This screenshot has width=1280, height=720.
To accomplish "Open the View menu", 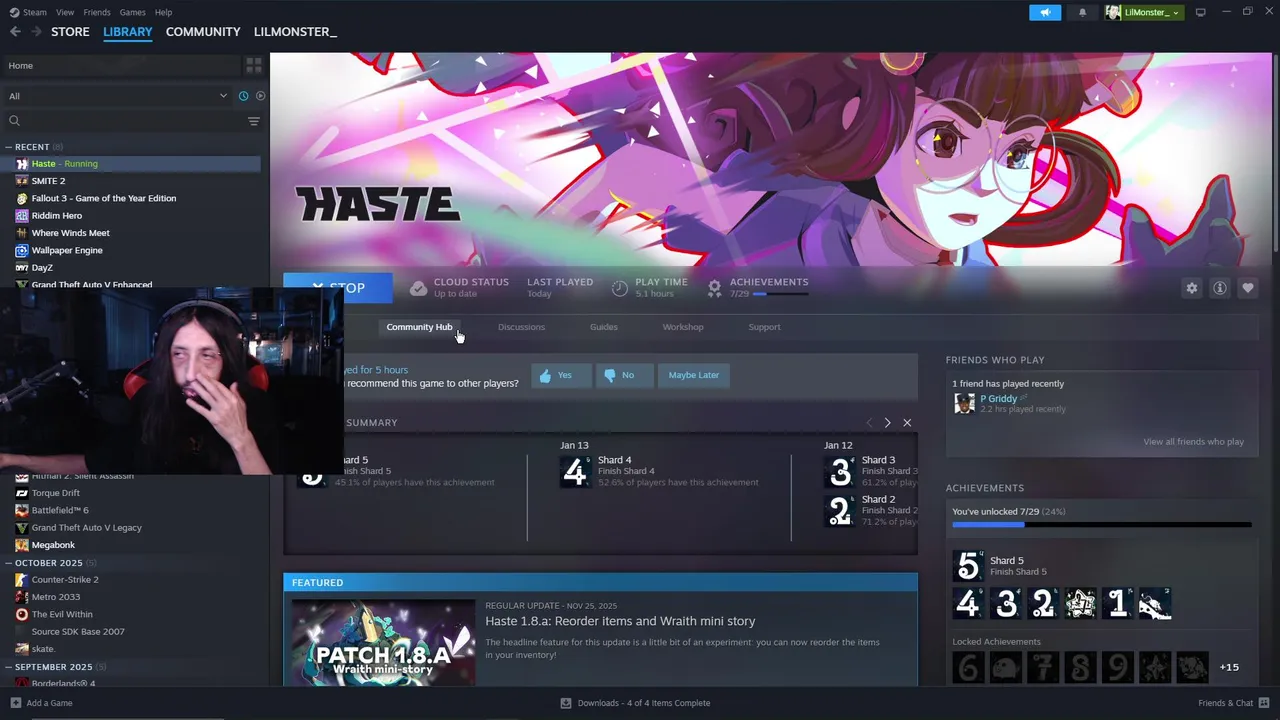I will pyautogui.click(x=65, y=12).
